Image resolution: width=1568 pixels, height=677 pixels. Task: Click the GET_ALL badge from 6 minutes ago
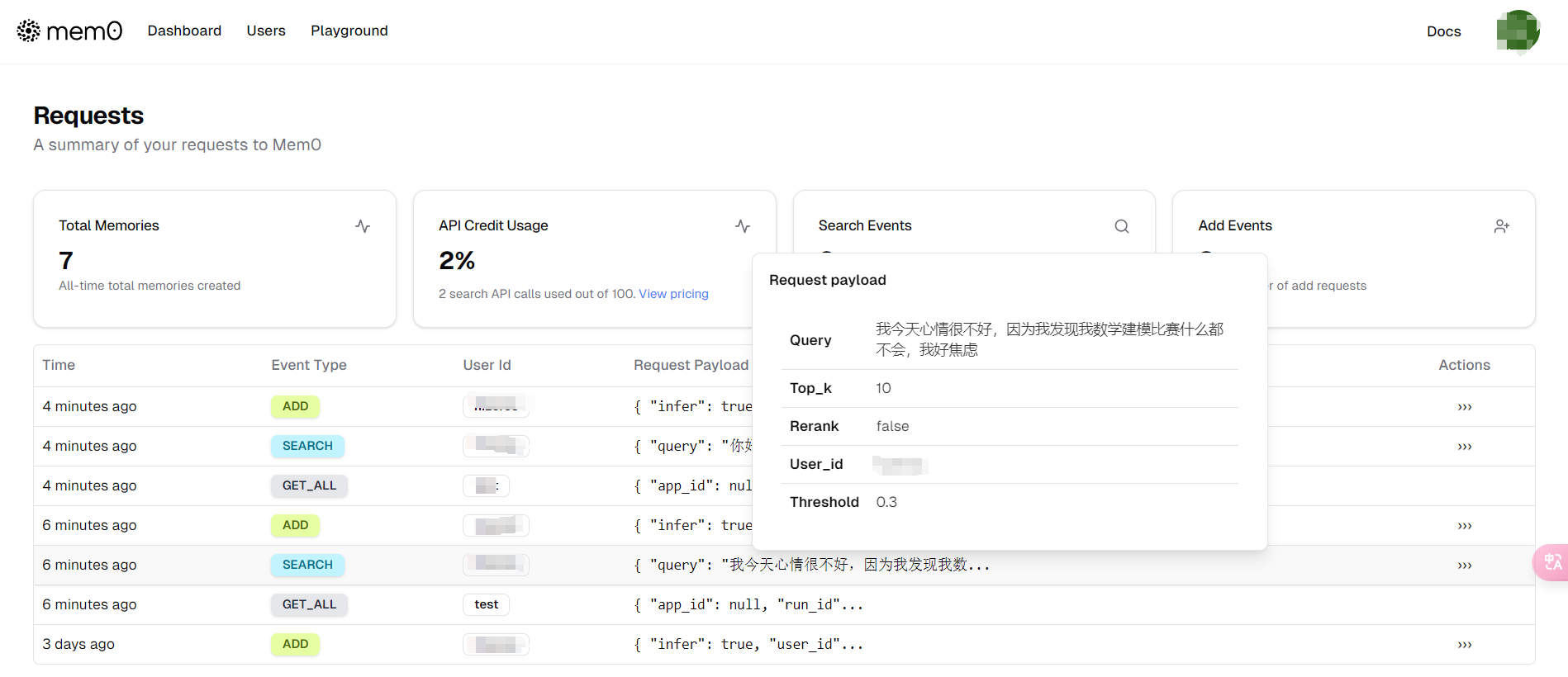point(309,604)
